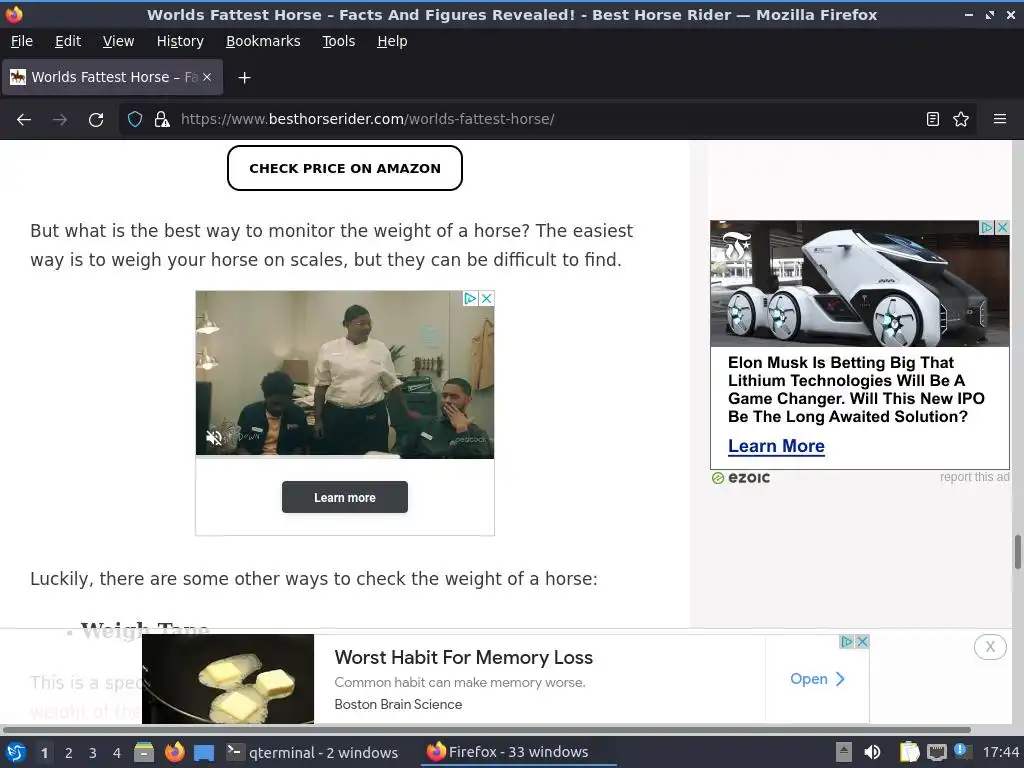The height and width of the screenshot is (768, 1024).
Task: Select the Worlds Fattest Horse tab
Action: click(x=112, y=77)
